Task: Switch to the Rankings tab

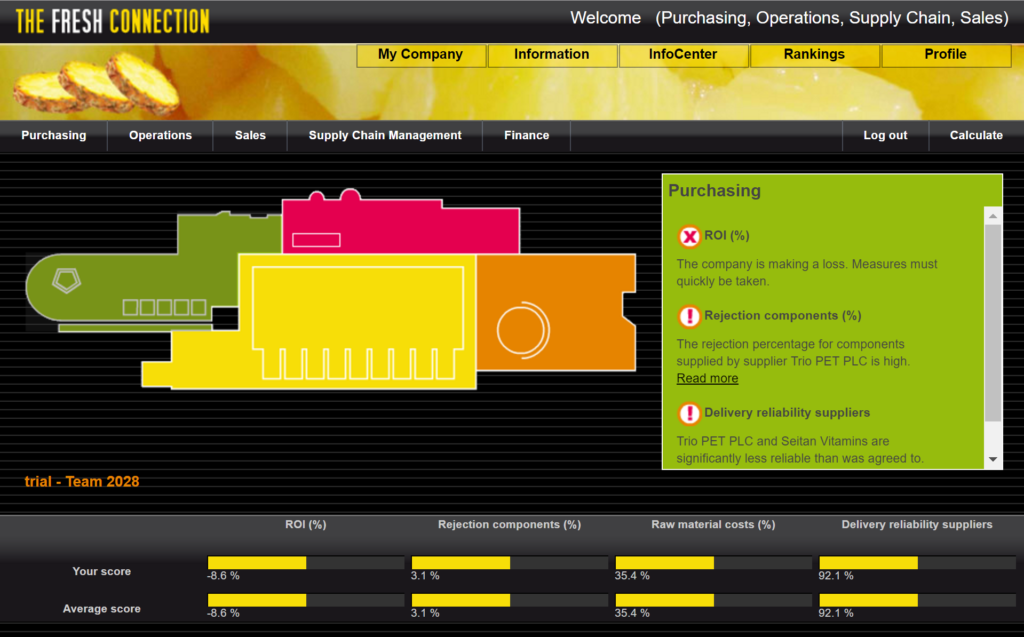Action: tap(814, 55)
